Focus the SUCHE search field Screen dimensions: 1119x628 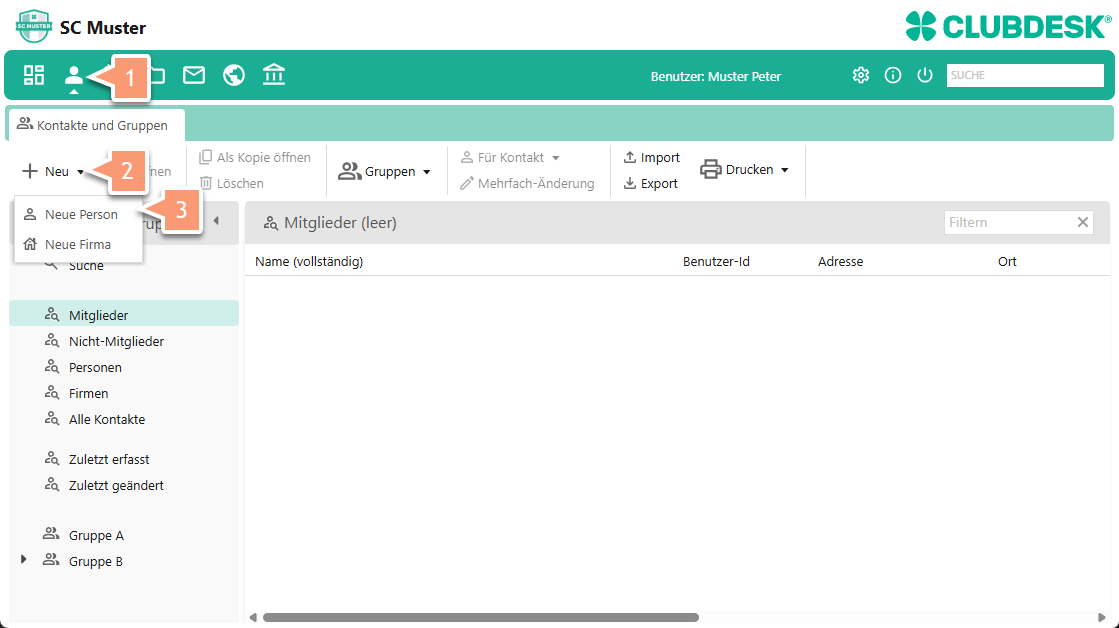tap(1025, 75)
